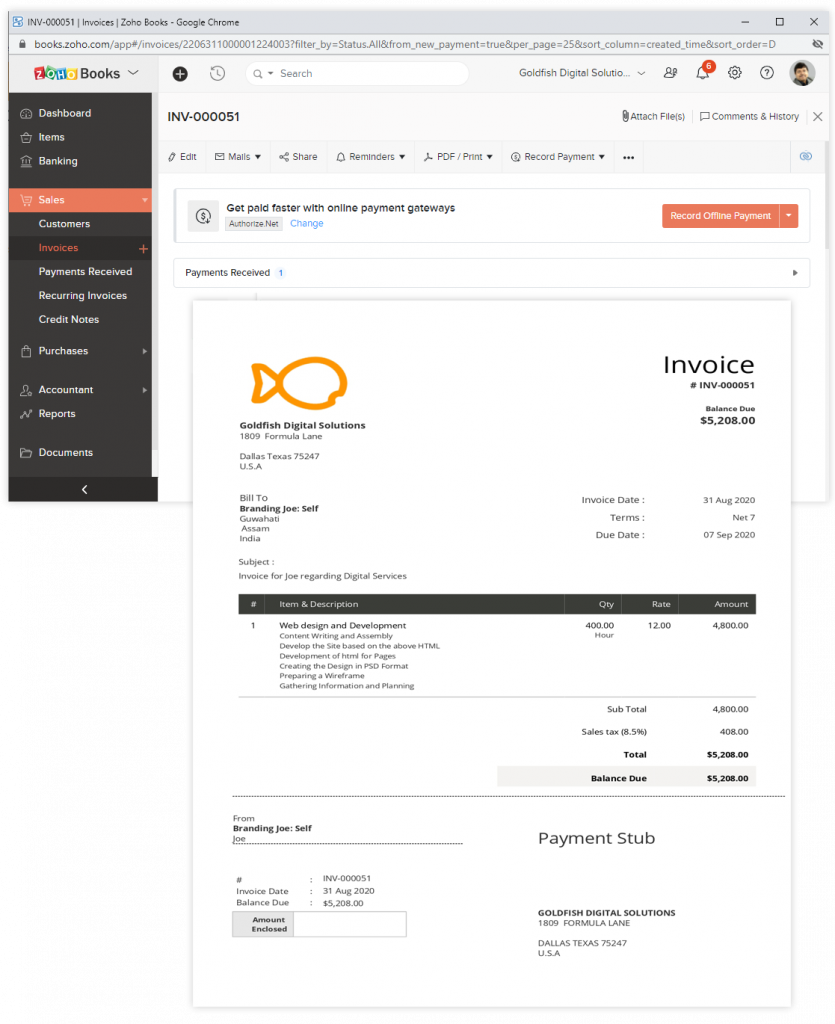Click the browser address bar URL

pyautogui.click(x=405, y=44)
